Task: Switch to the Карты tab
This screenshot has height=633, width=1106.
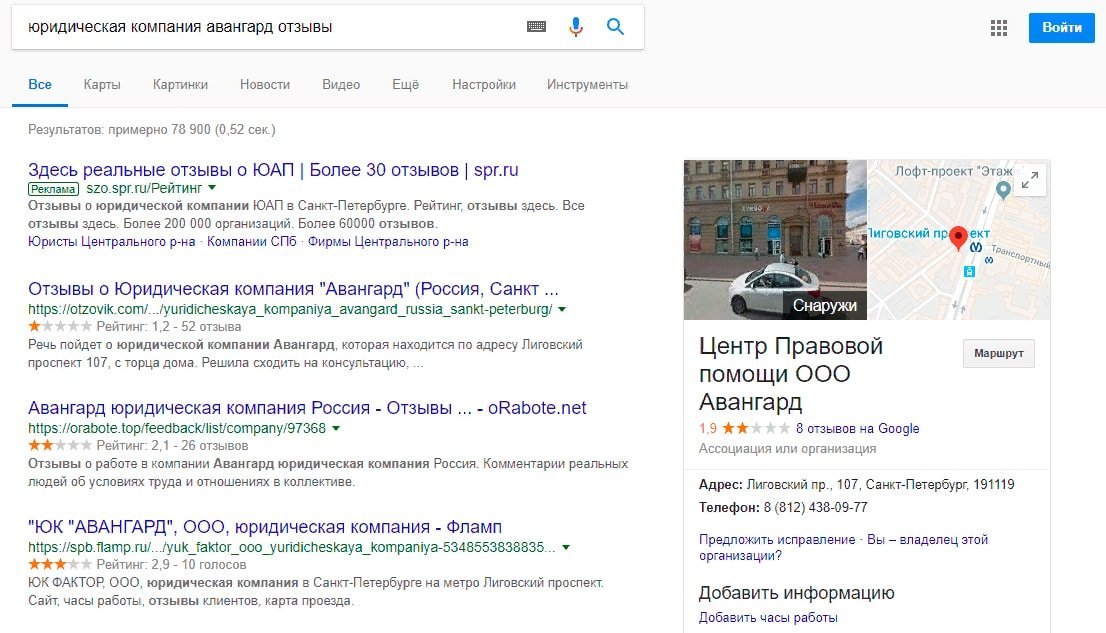Action: pos(102,85)
